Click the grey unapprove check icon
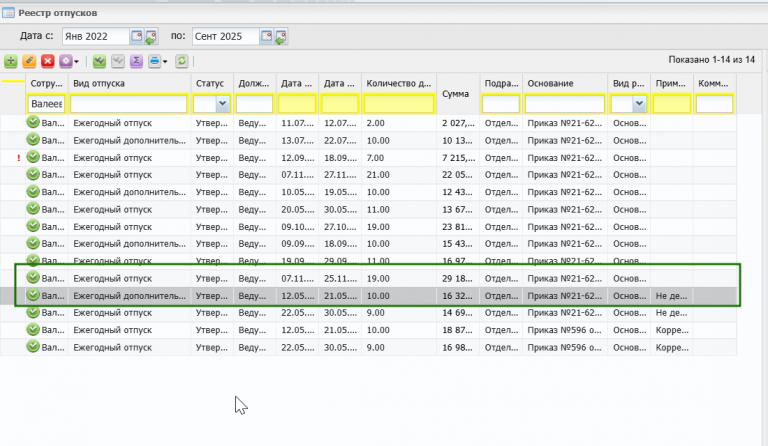The height and width of the screenshot is (446, 768). tap(118, 61)
